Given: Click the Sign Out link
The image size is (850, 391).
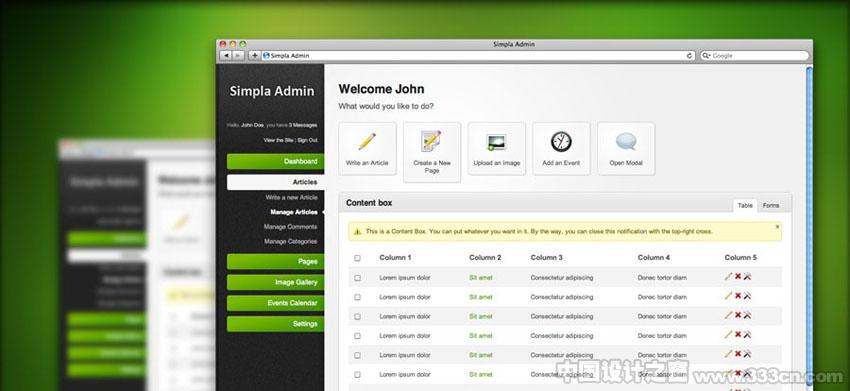Looking at the screenshot, I should click(x=307, y=140).
